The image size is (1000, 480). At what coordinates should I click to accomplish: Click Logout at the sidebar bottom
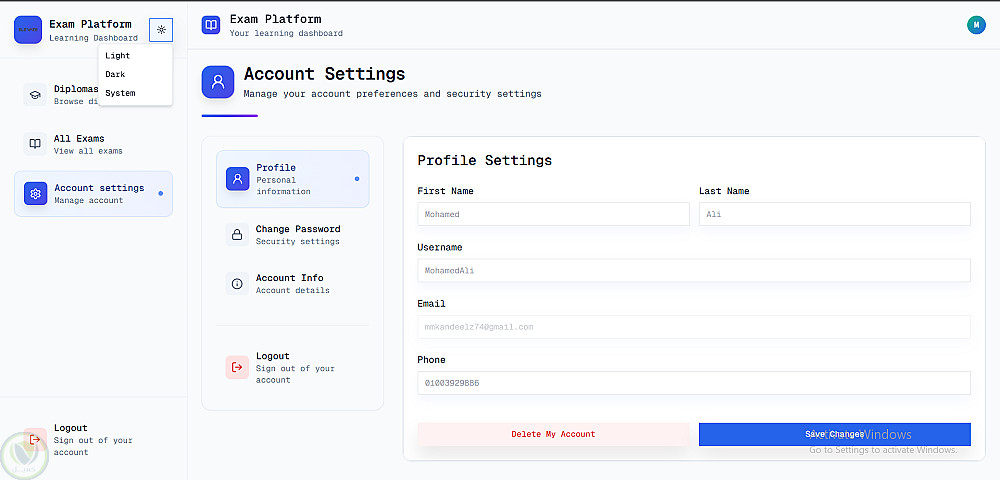click(x=70, y=439)
